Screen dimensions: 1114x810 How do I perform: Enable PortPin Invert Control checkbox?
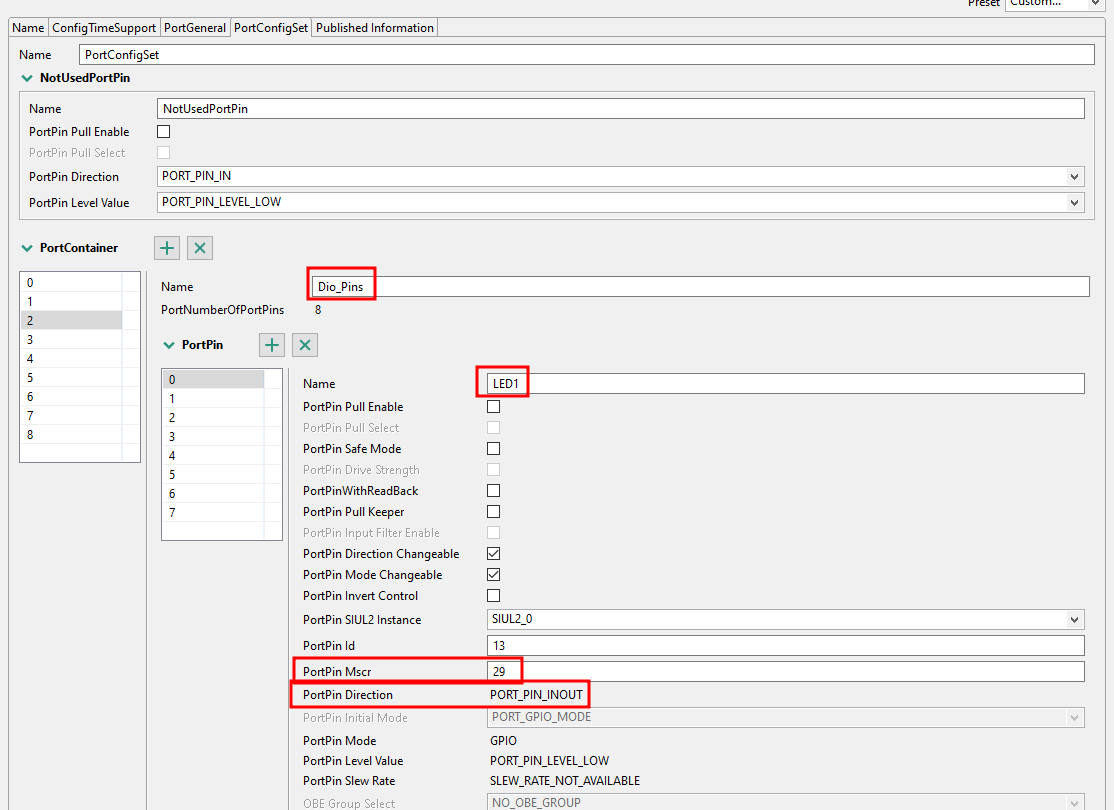[493, 595]
